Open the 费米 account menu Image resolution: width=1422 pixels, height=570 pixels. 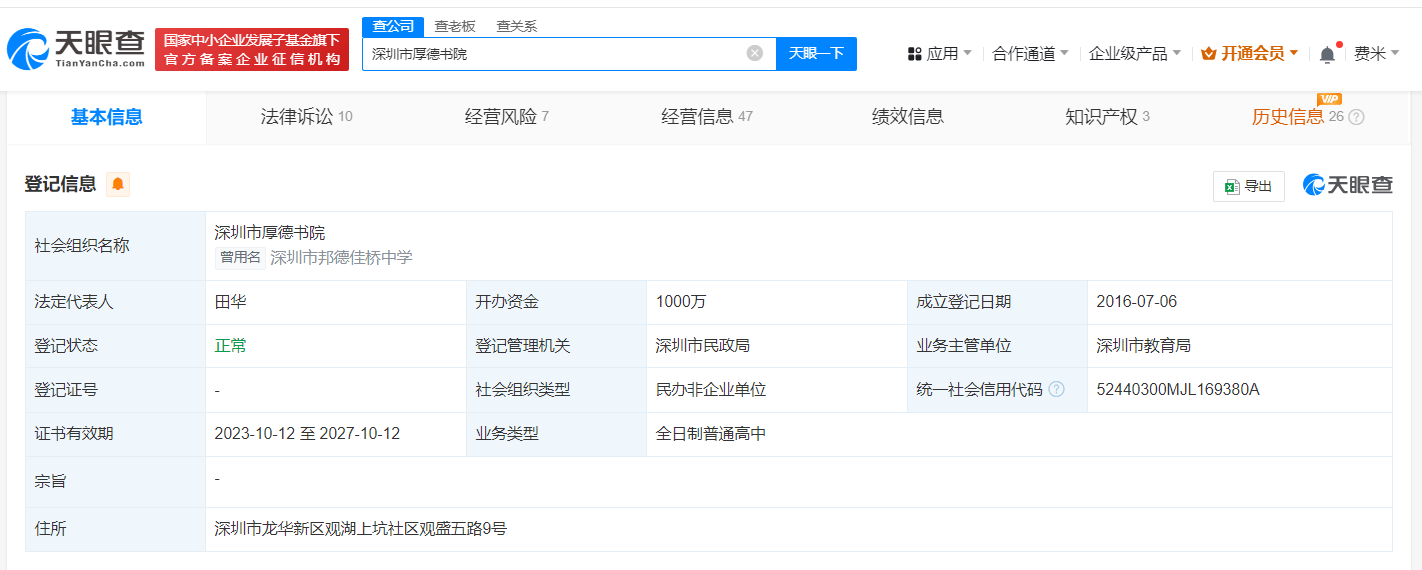coord(1376,54)
